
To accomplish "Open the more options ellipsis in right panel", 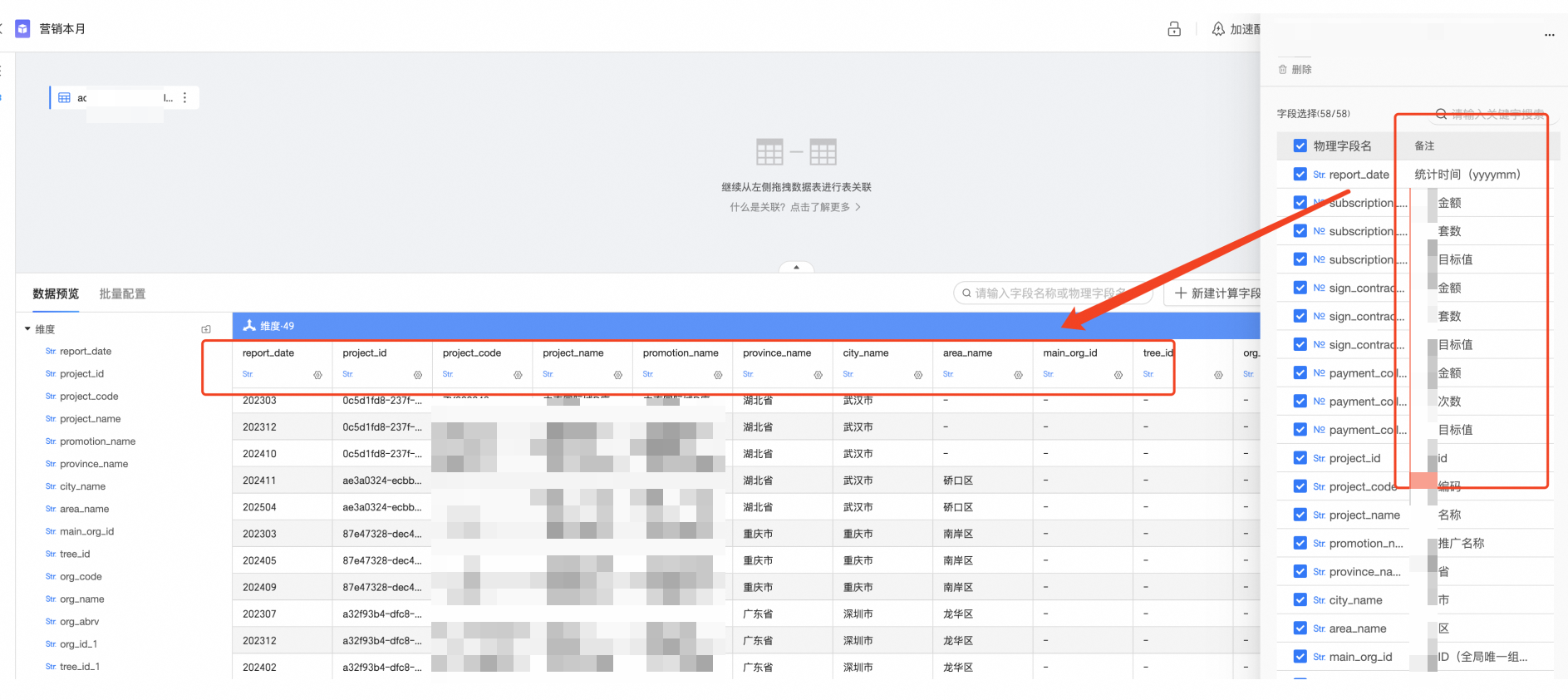I will click(1549, 35).
